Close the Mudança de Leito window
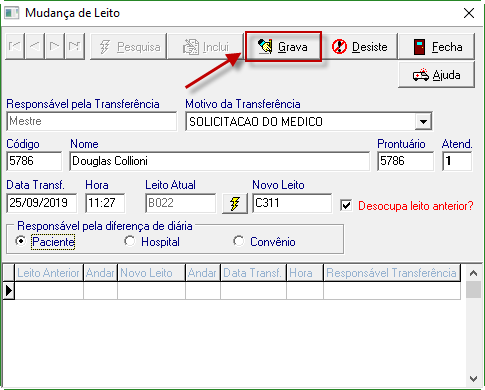 [x=469, y=13]
